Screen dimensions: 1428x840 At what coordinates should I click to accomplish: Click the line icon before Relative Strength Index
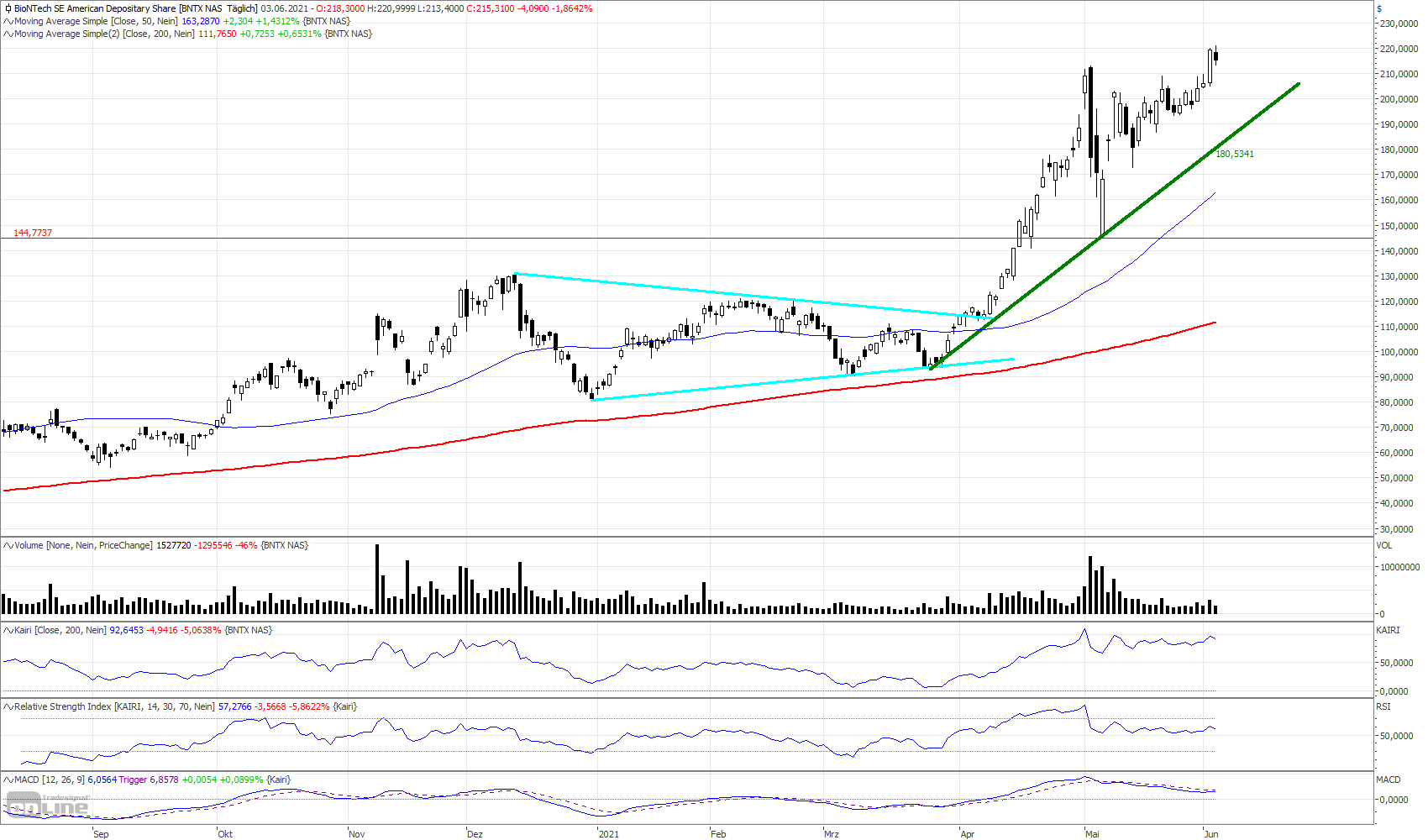[8, 706]
